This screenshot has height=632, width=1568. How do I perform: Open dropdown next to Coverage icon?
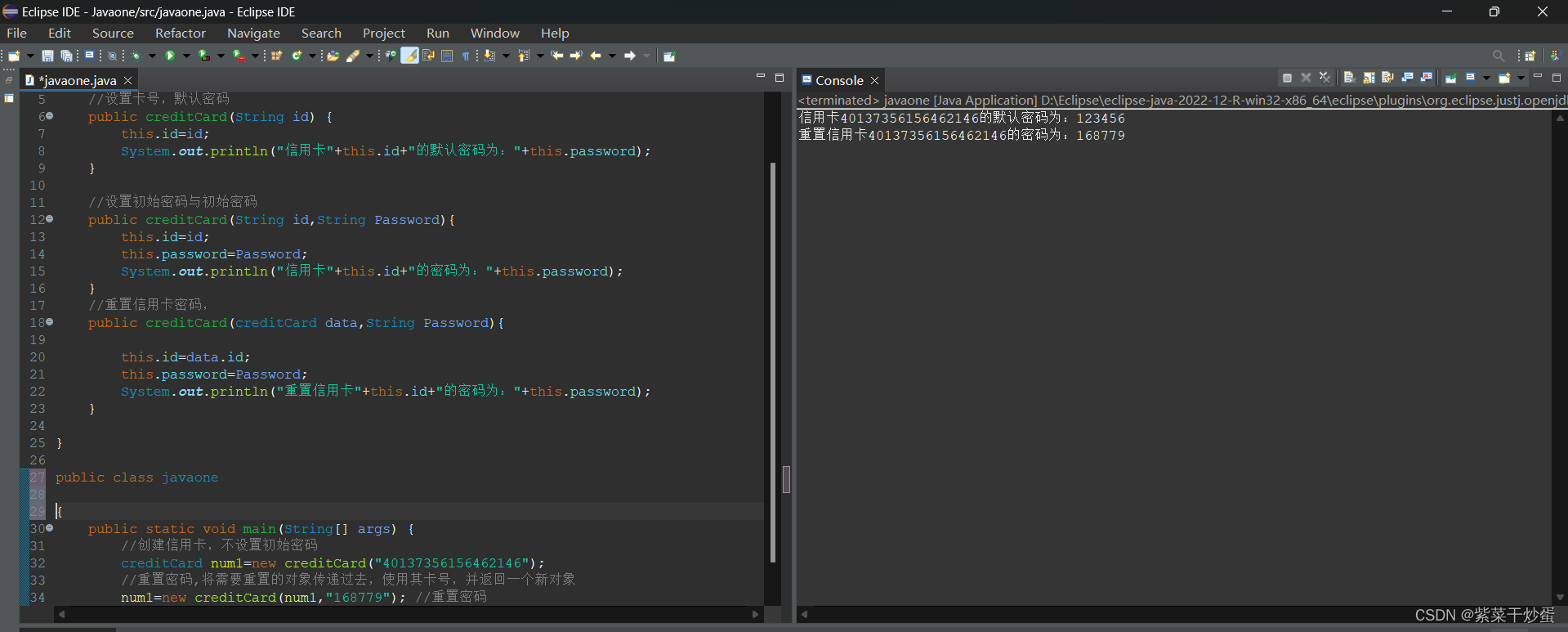point(221,56)
